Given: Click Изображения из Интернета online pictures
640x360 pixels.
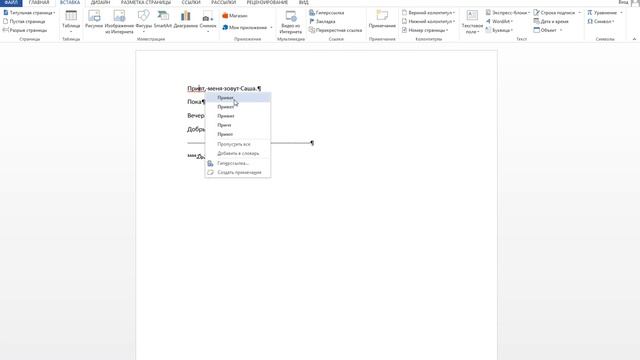Looking at the screenshot, I should tap(119, 21).
